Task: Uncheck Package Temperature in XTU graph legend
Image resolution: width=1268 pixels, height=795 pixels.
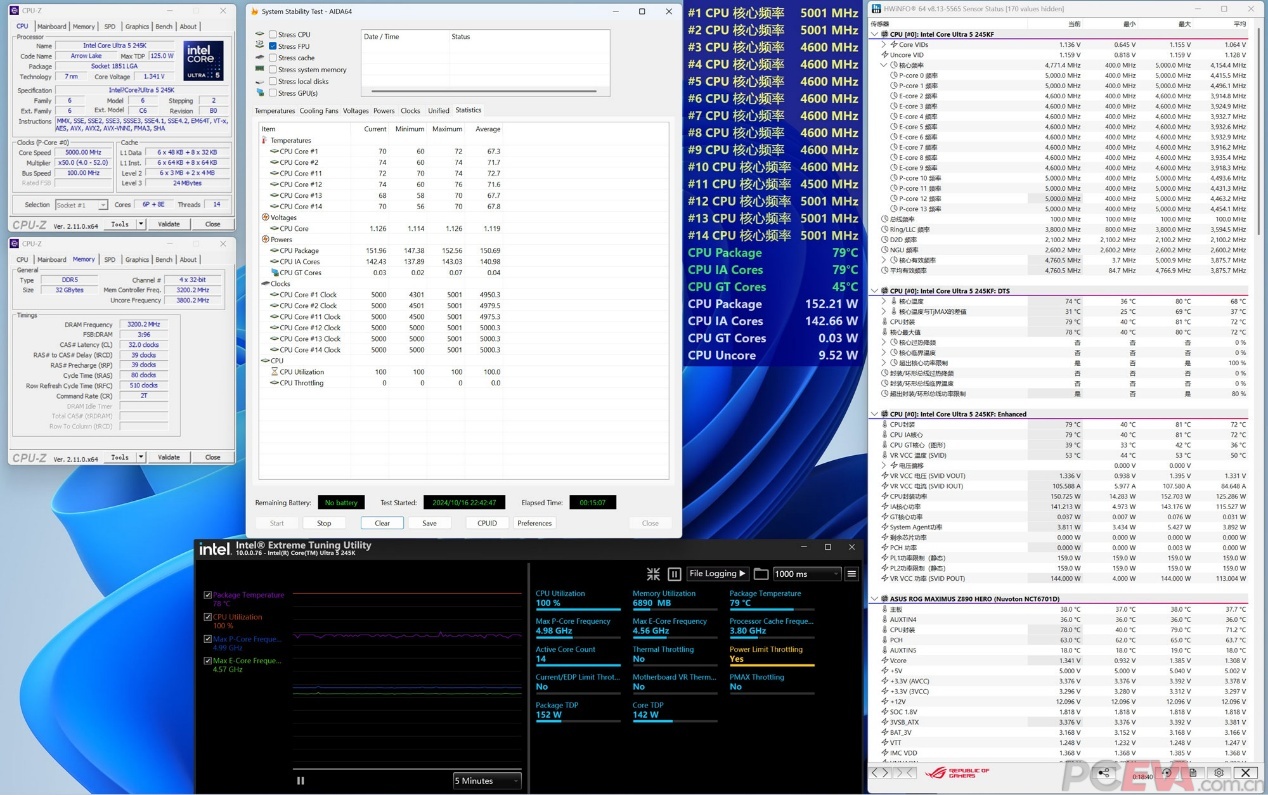Action: coord(208,595)
